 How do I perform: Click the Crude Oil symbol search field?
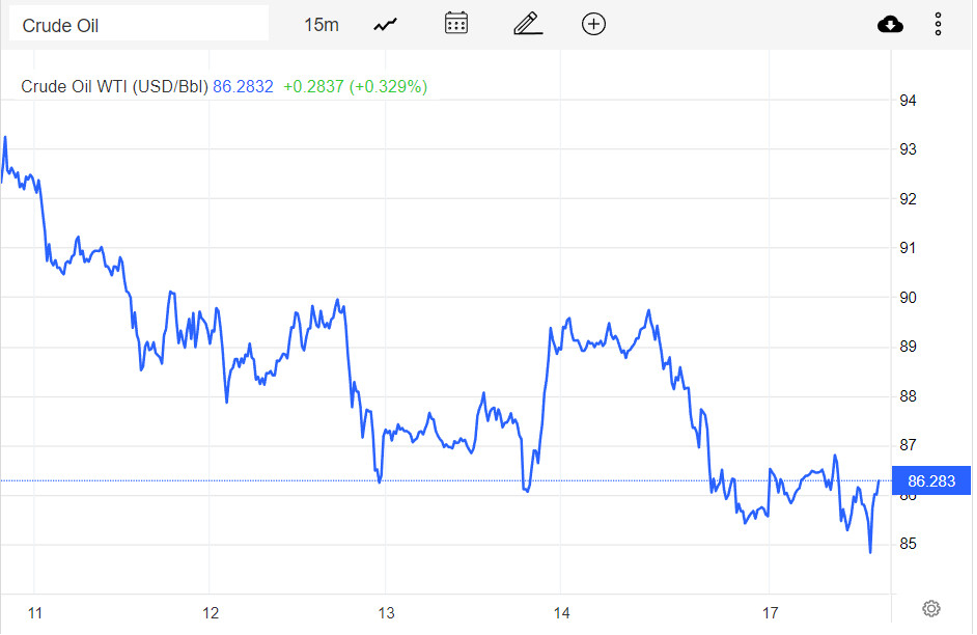click(138, 25)
